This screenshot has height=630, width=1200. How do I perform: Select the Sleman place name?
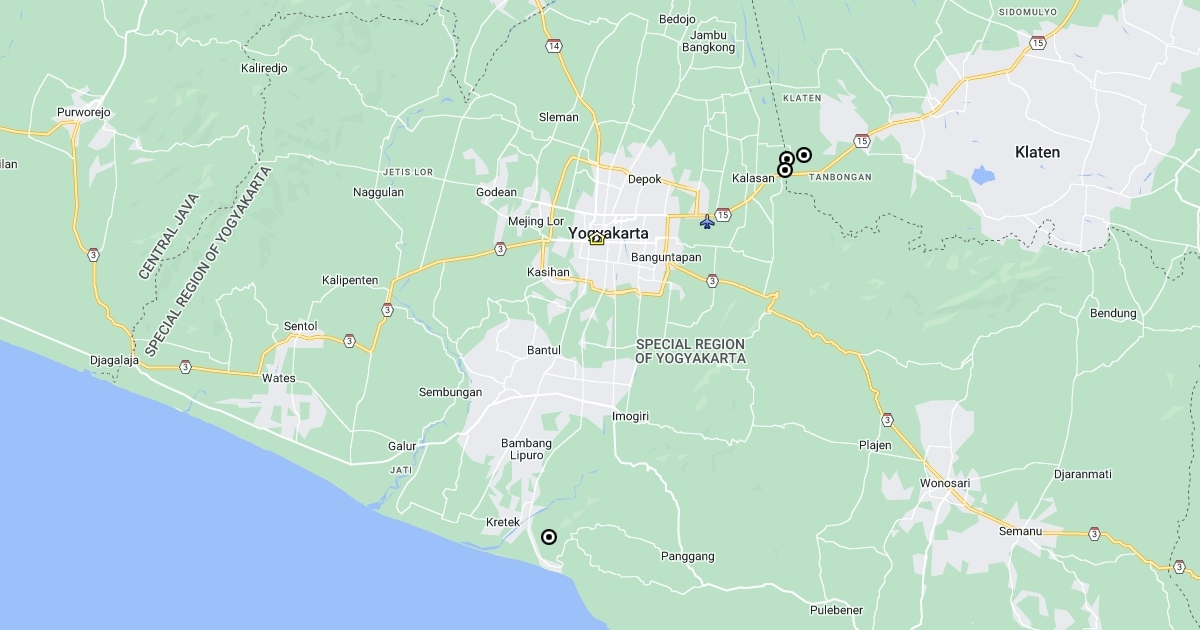558,117
